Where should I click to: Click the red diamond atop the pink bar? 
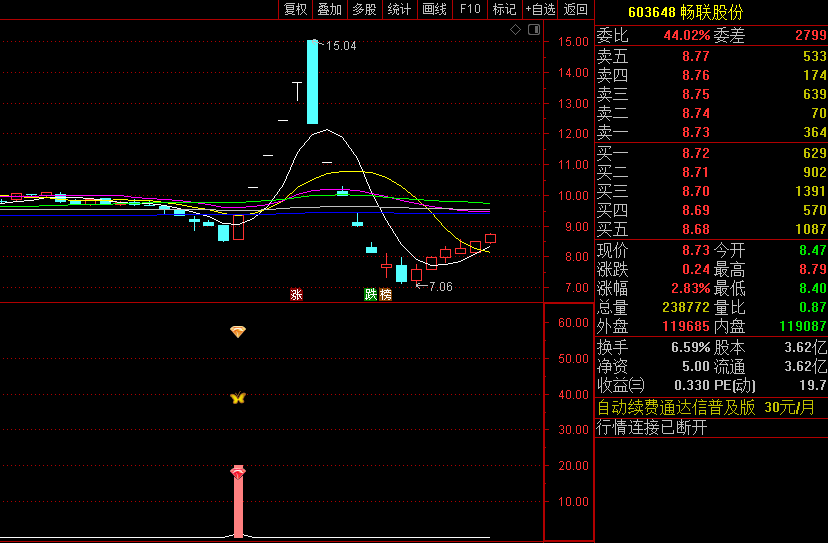[238, 471]
